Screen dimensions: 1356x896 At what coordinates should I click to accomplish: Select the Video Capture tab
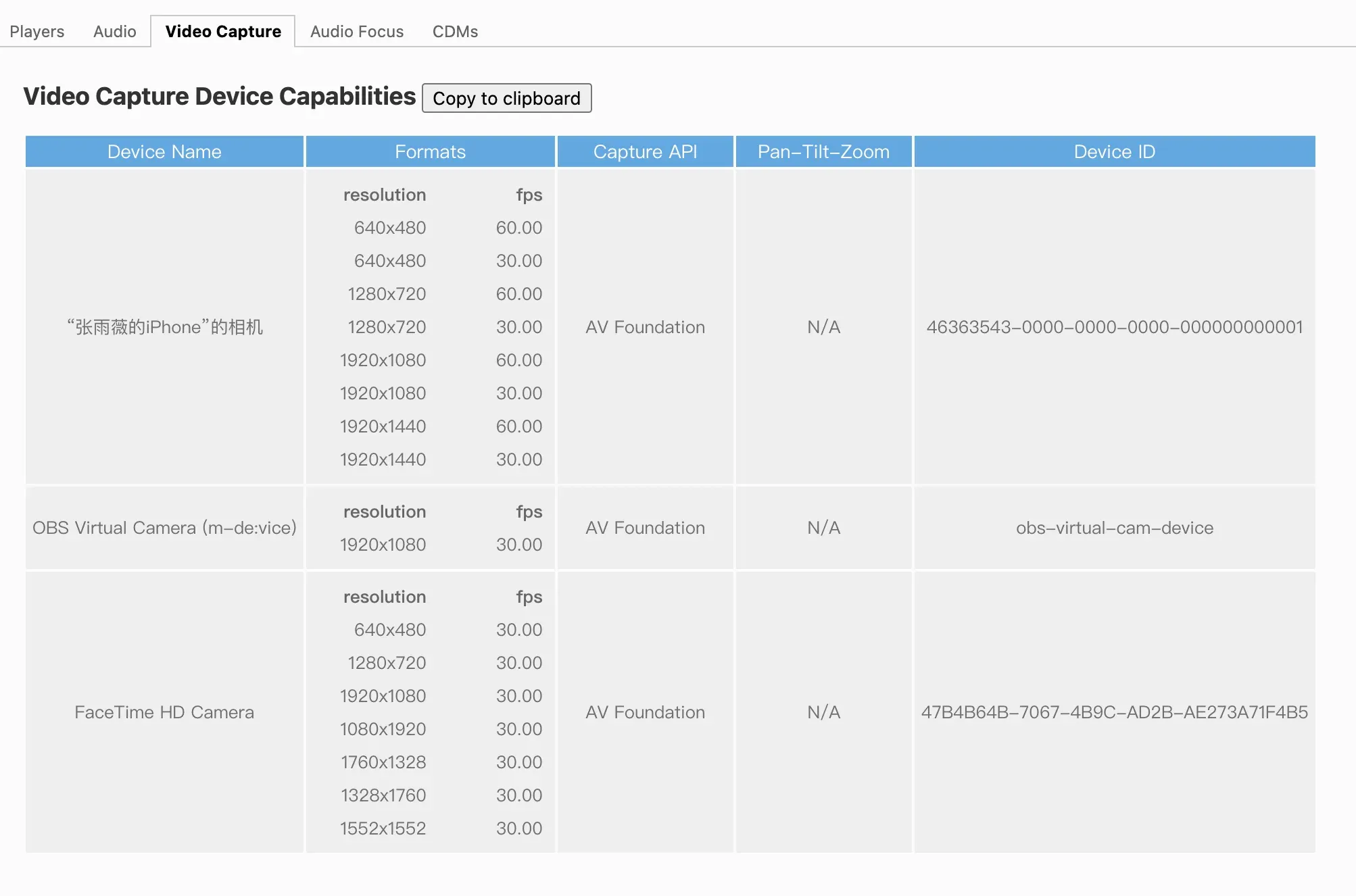point(223,32)
